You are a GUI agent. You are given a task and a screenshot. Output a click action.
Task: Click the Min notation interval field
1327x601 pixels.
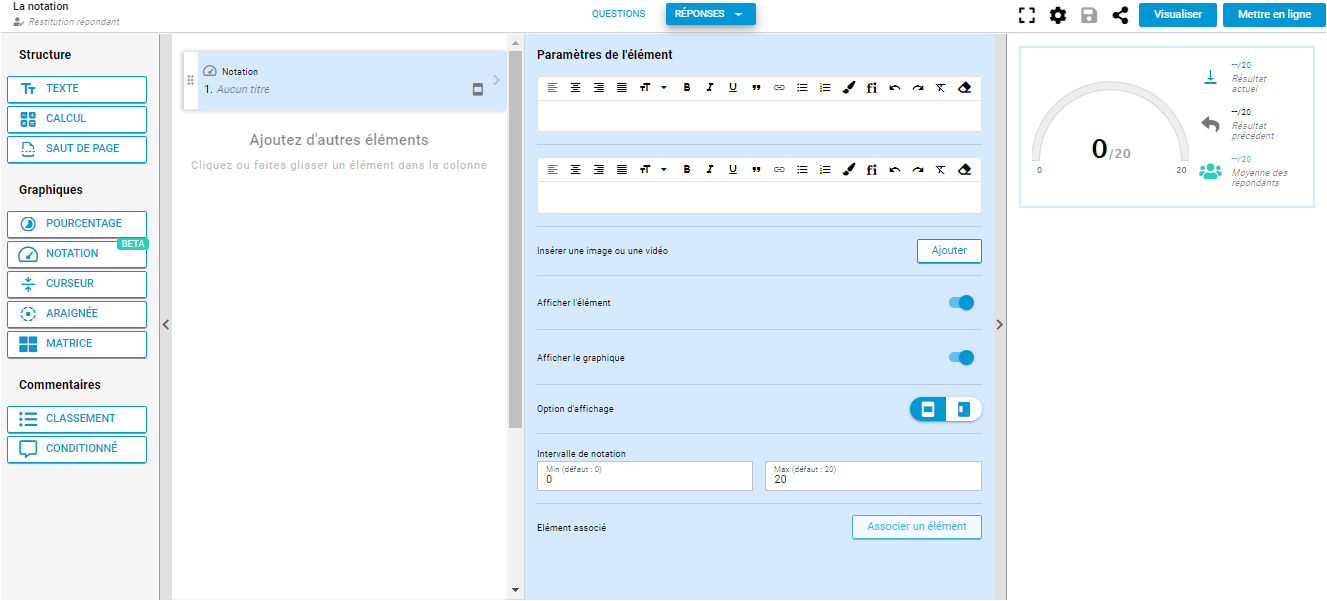click(x=645, y=476)
